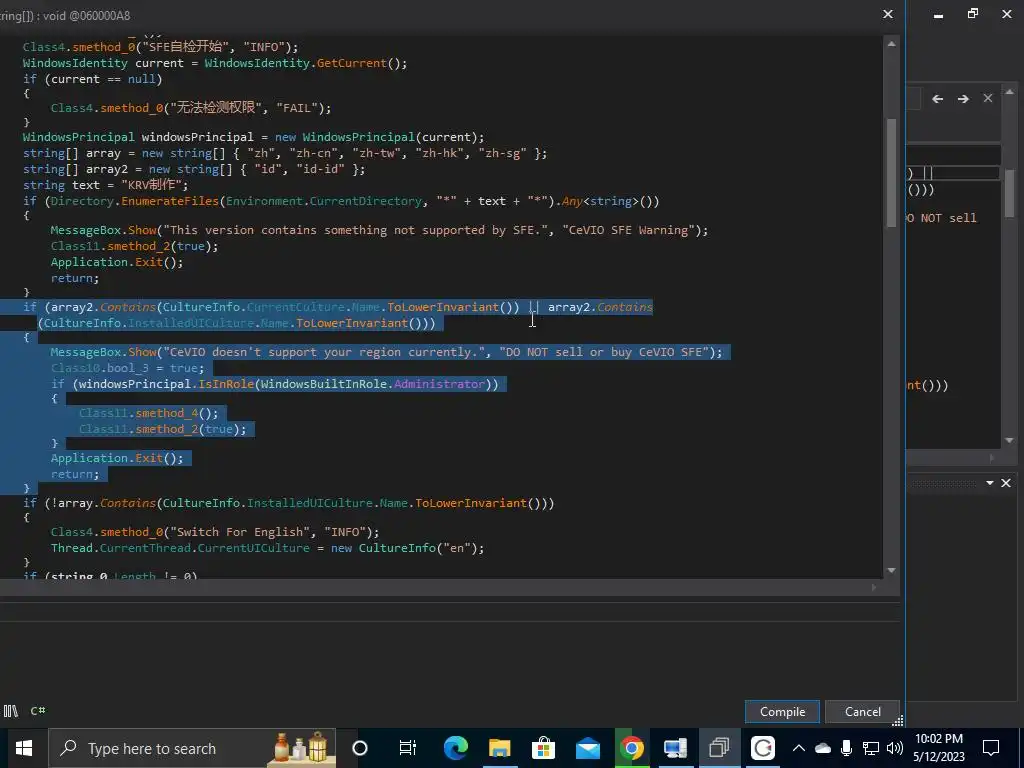Click the "id-id" string in array2
Viewport: 1024px width, 768px height.
tap(320, 169)
